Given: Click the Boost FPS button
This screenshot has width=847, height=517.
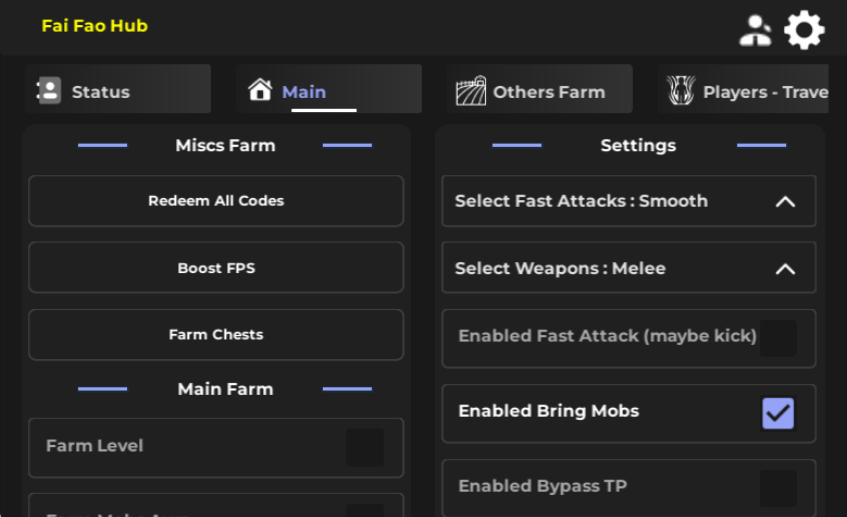Looking at the screenshot, I should tap(216, 268).
